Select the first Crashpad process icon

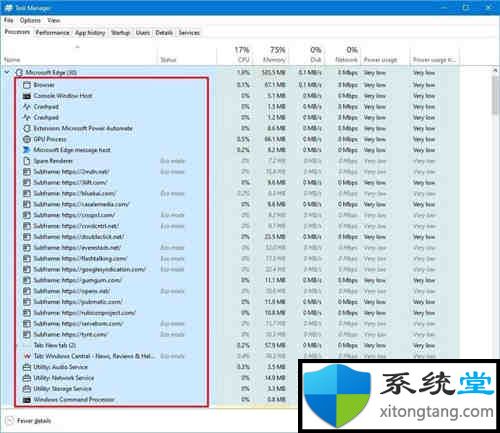click(27, 107)
